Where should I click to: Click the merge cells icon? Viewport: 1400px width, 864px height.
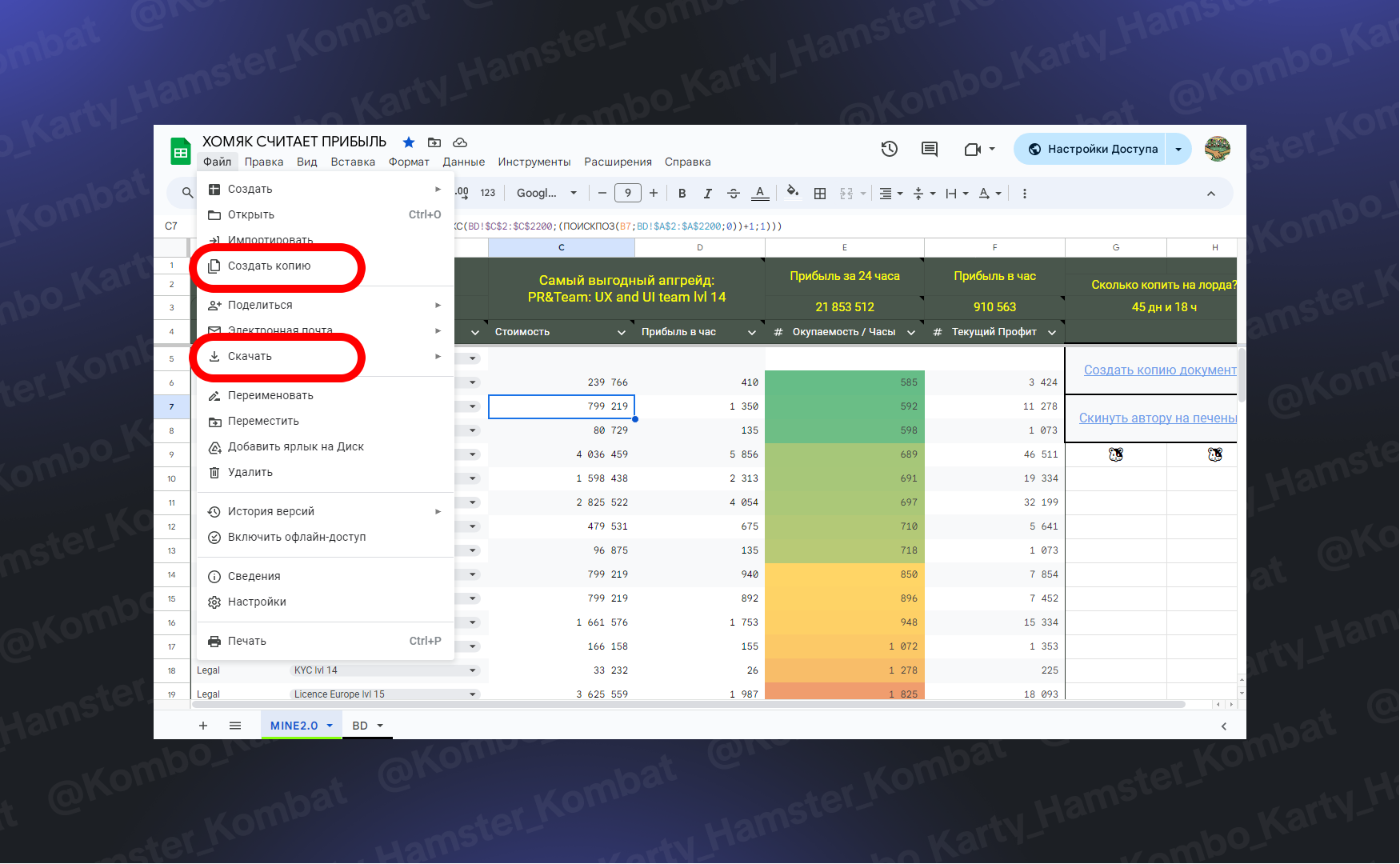click(x=846, y=193)
